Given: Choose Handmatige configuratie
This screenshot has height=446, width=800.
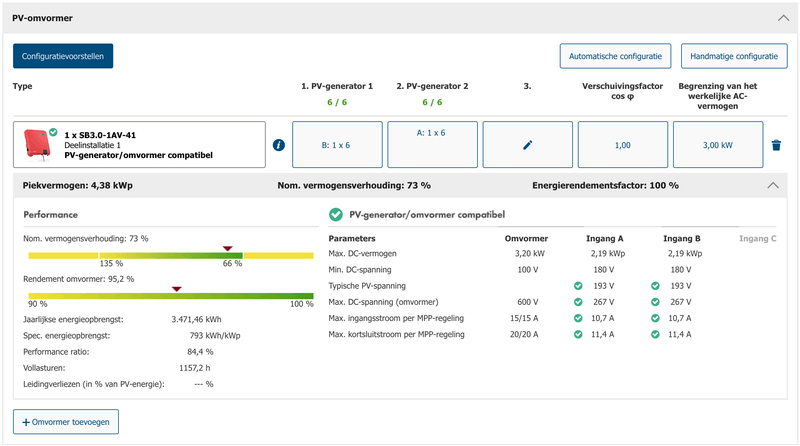Looking at the screenshot, I should (x=734, y=56).
